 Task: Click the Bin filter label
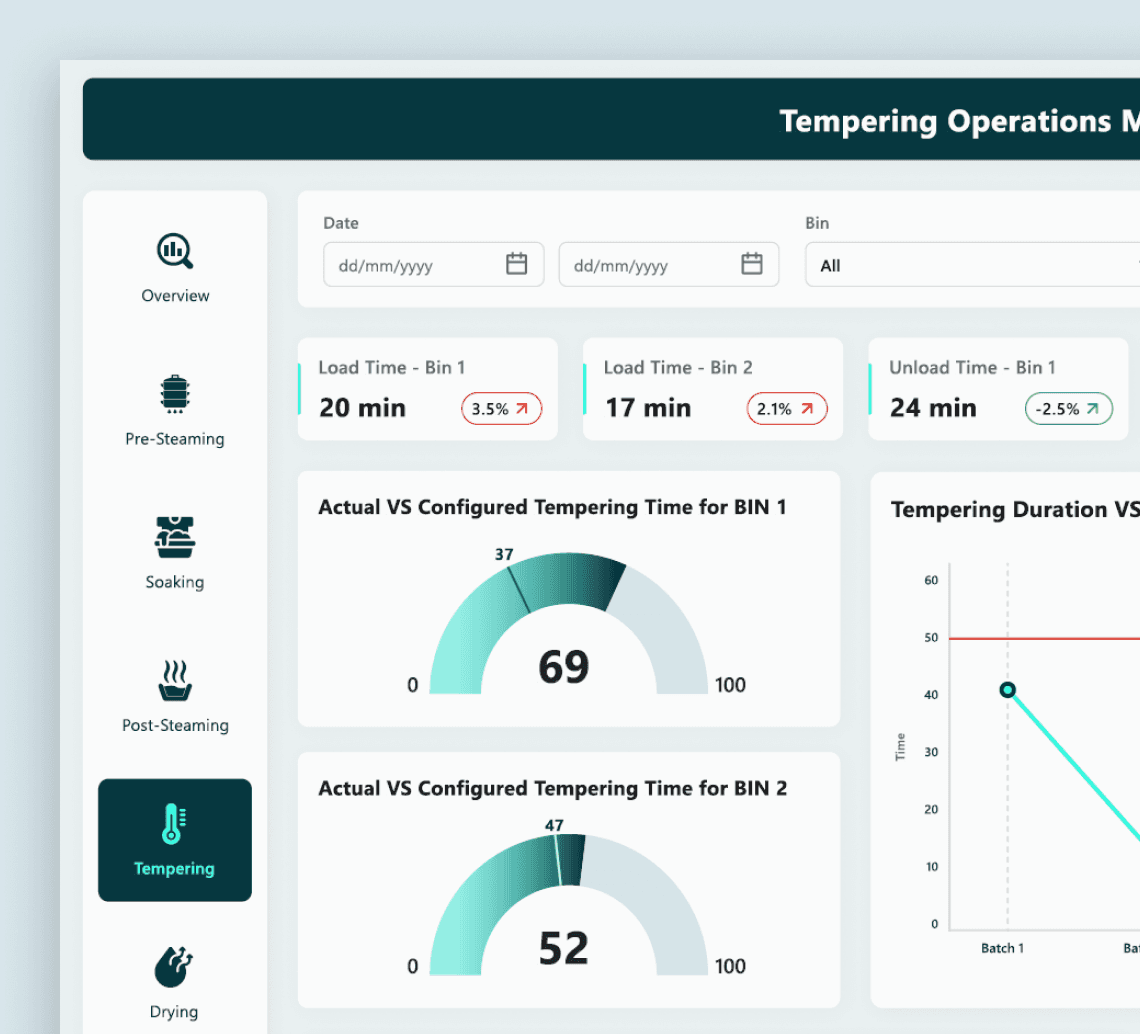[817, 223]
